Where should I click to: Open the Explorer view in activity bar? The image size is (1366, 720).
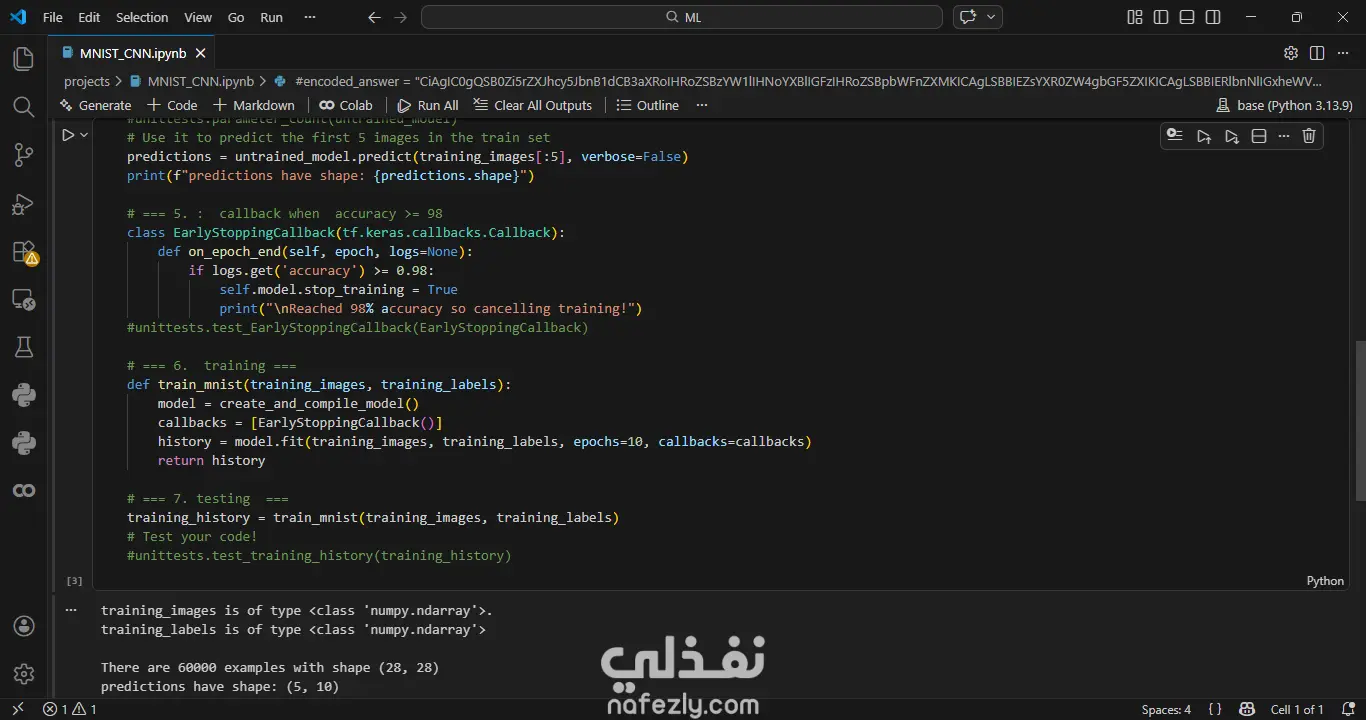tap(24, 59)
